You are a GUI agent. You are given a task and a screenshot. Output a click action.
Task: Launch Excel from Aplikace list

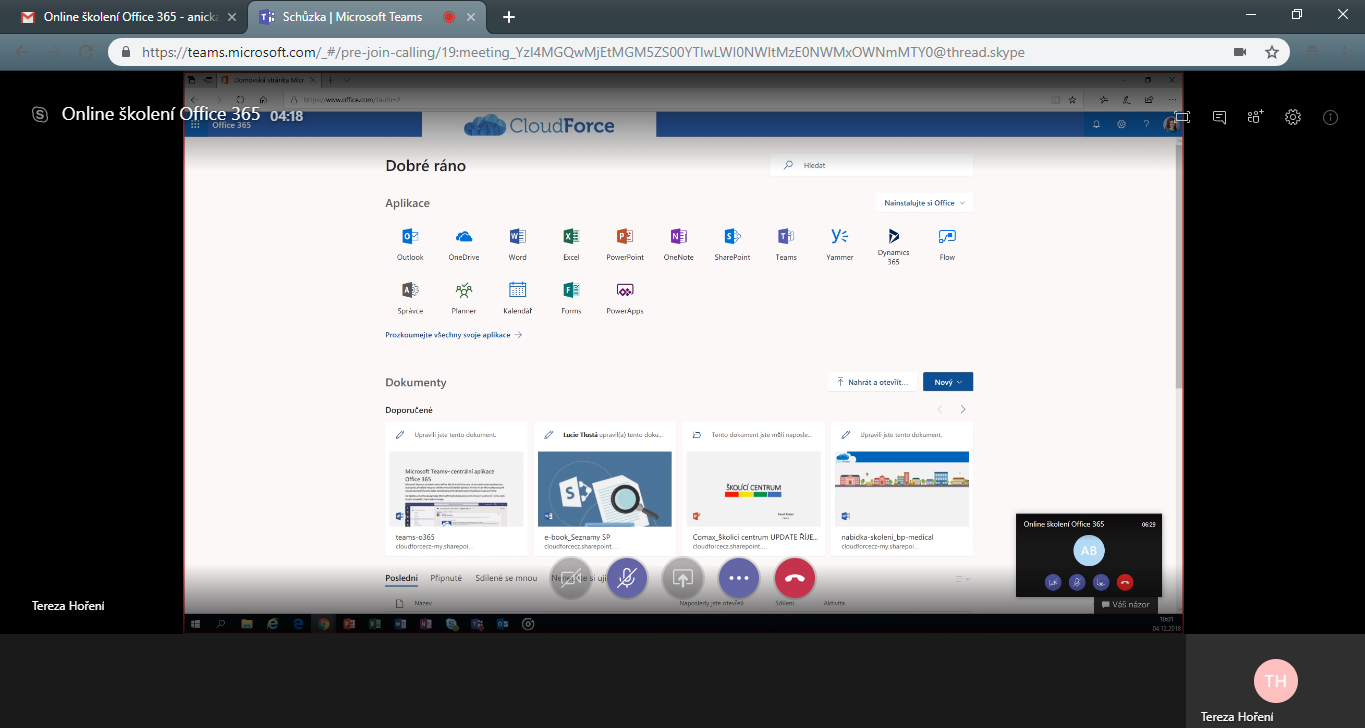[571, 244]
